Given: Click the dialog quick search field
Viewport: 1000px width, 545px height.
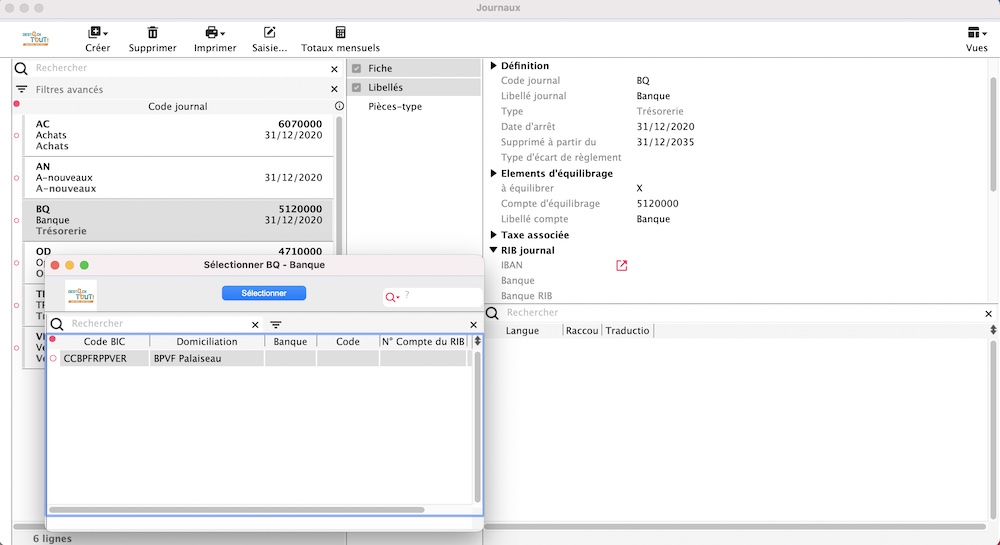Looking at the screenshot, I should [x=441, y=296].
